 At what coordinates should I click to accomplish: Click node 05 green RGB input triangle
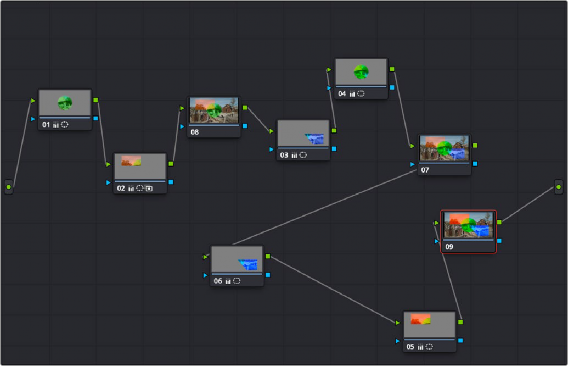click(398, 323)
